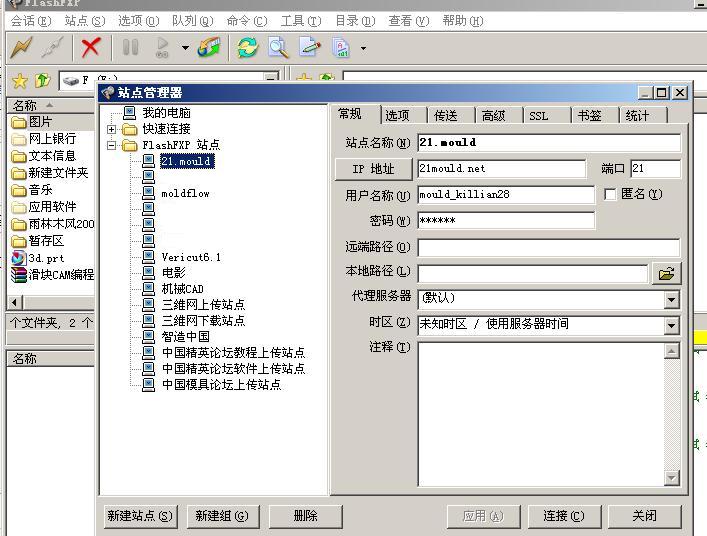The image size is (707, 536).
Task: Open the 会话 menu
Action: pyautogui.click(x=31, y=21)
